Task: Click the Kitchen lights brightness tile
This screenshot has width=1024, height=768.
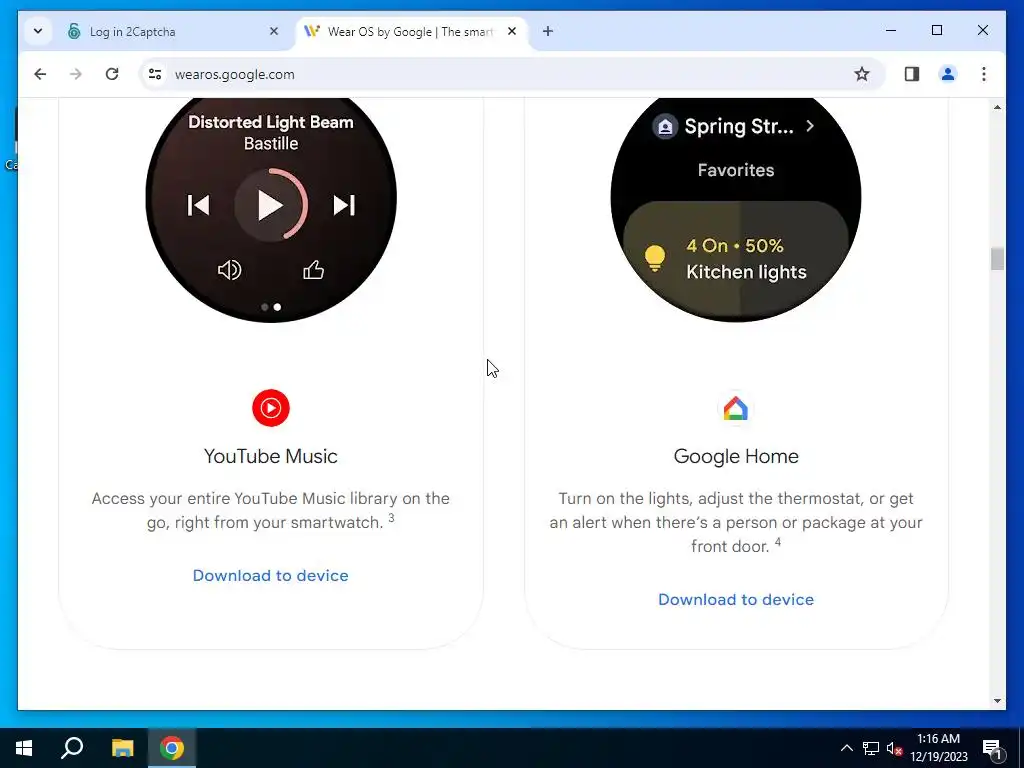Action: [x=735, y=259]
